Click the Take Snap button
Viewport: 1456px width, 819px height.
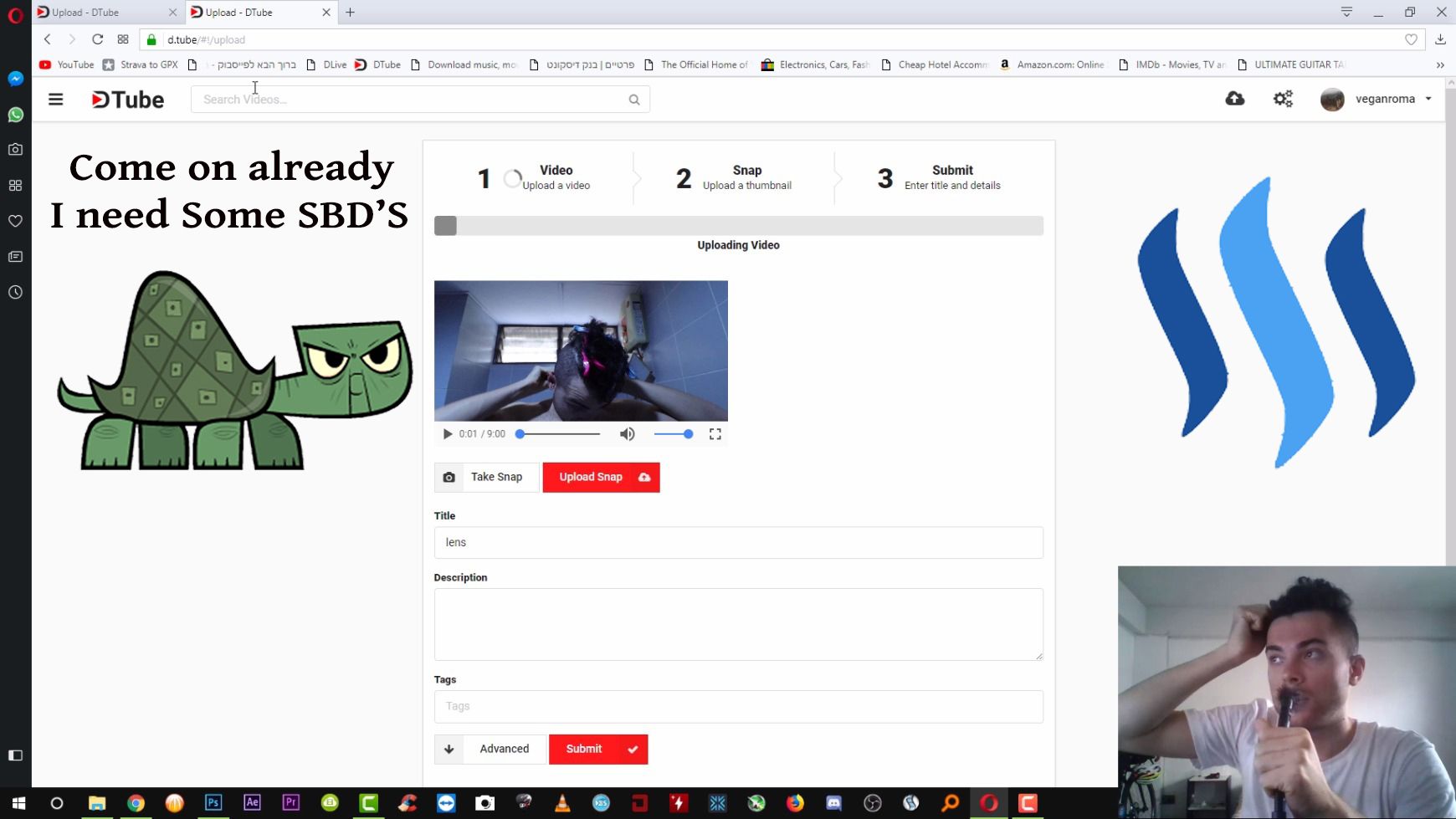pos(487,477)
